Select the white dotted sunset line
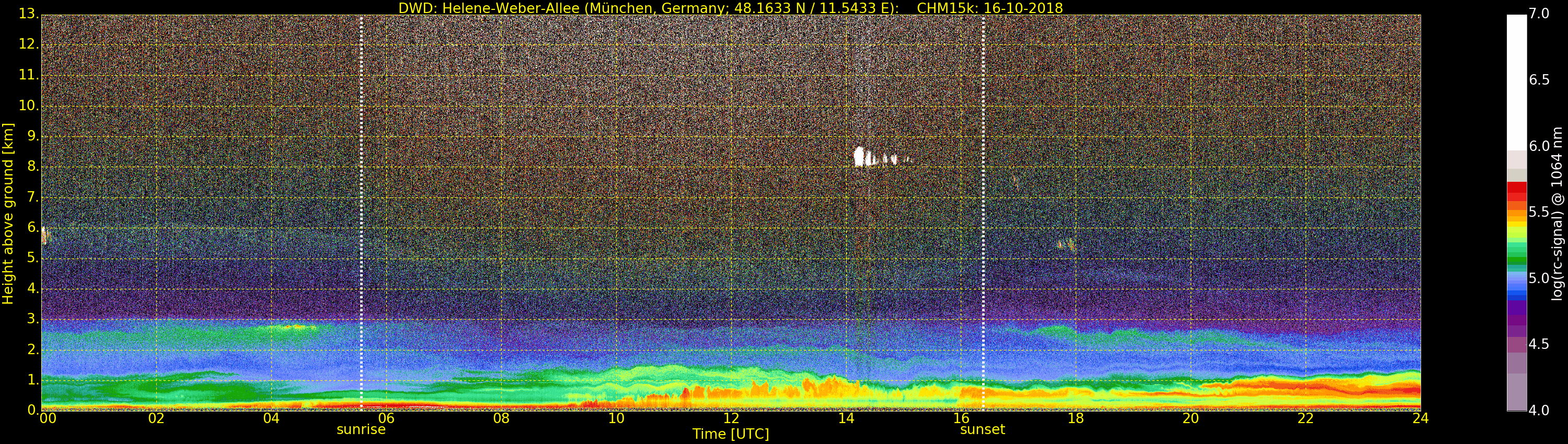 pyautogui.click(x=983, y=212)
